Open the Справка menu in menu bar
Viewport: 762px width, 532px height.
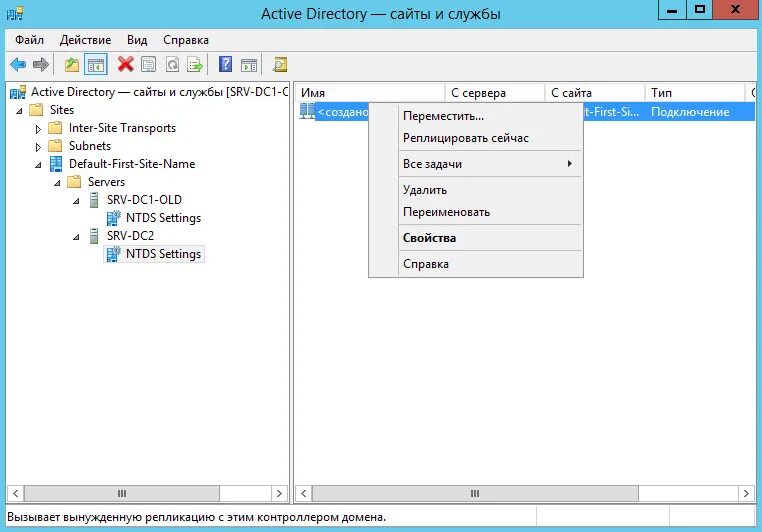pyautogui.click(x=186, y=40)
